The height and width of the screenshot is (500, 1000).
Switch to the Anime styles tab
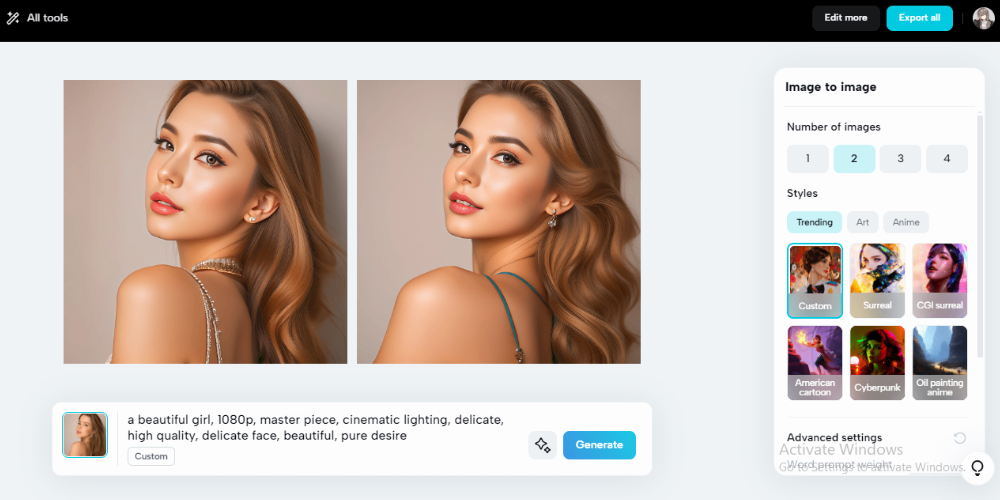pyautogui.click(x=906, y=222)
